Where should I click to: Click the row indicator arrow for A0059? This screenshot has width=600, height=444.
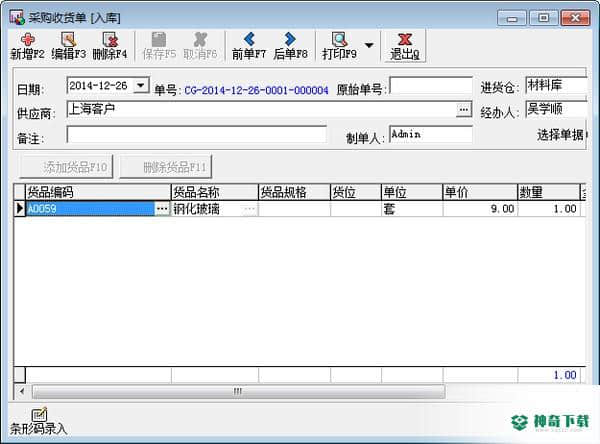20,209
